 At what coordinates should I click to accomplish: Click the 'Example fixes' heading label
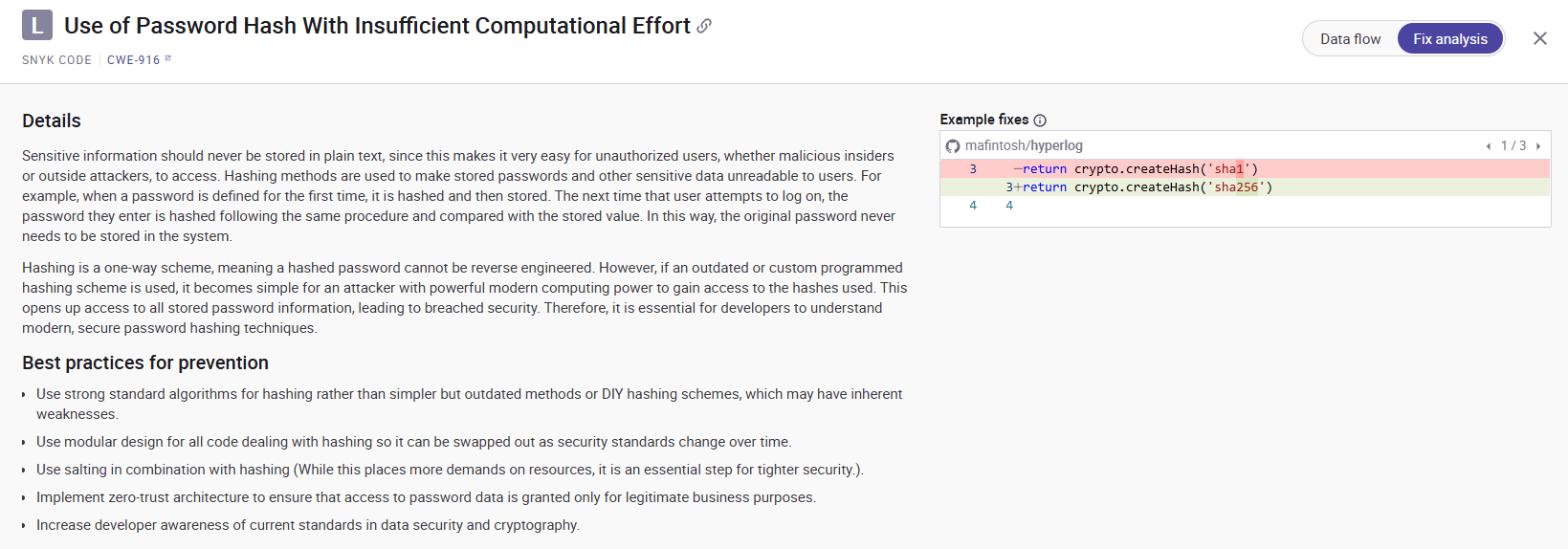pyautogui.click(x=983, y=120)
